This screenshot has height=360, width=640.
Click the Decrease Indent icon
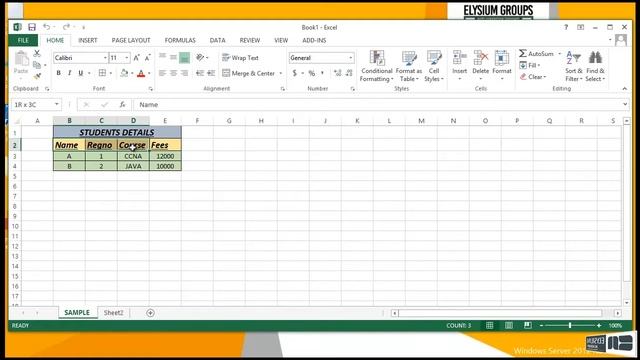200,73
